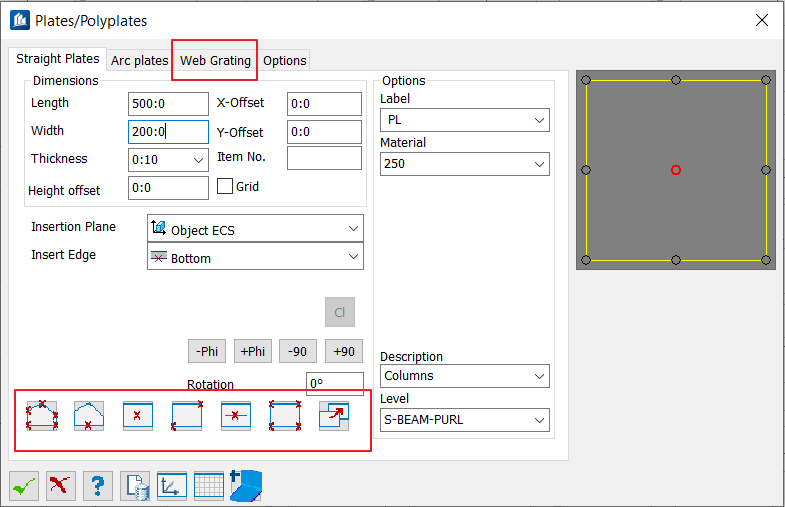Open the Material dropdown showing 250
Image resolution: width=785 pixels, height=507 pixels.
(x=465, y=164)
